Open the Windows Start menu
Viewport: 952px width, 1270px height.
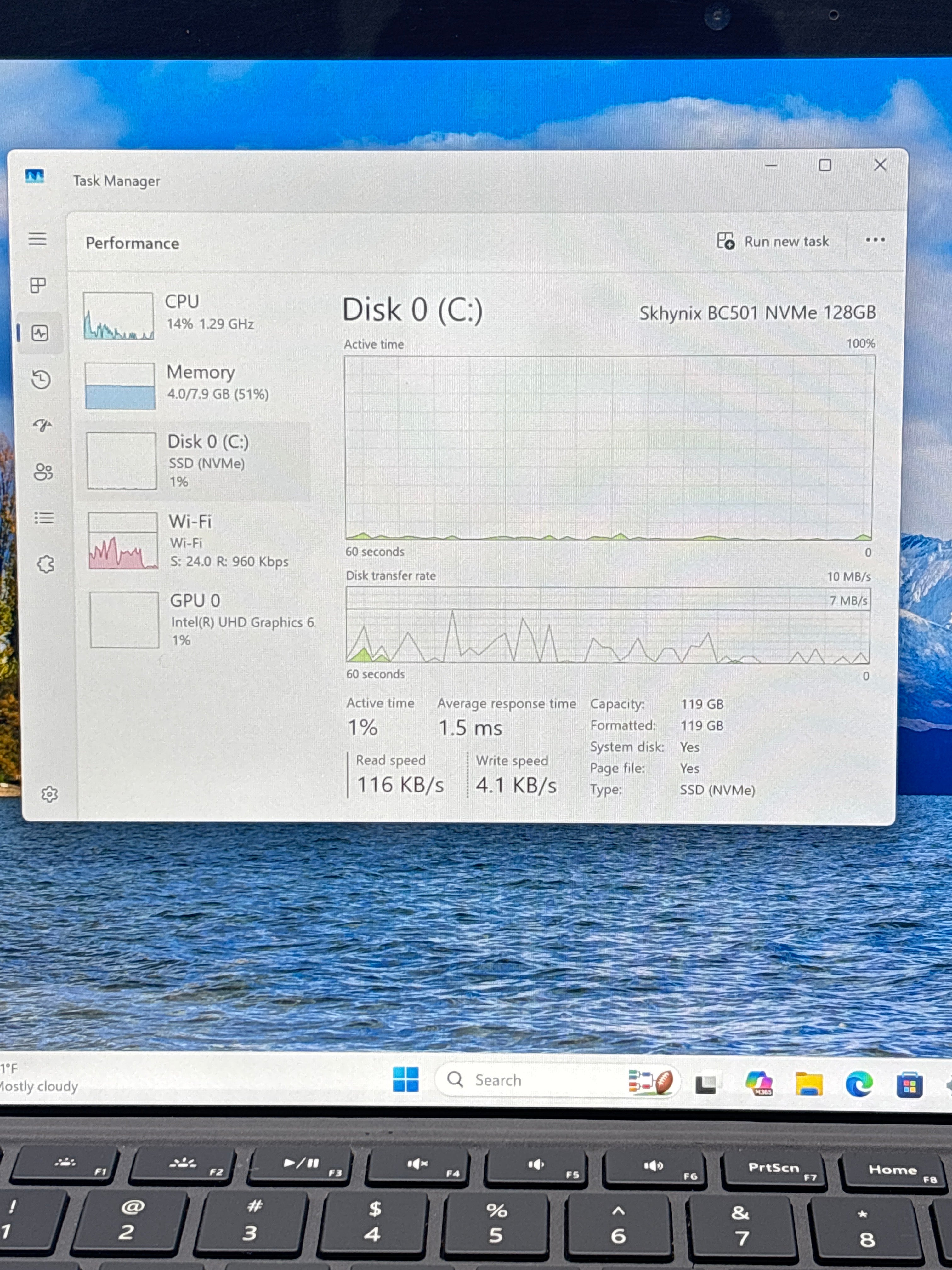tap(406, 1079)
